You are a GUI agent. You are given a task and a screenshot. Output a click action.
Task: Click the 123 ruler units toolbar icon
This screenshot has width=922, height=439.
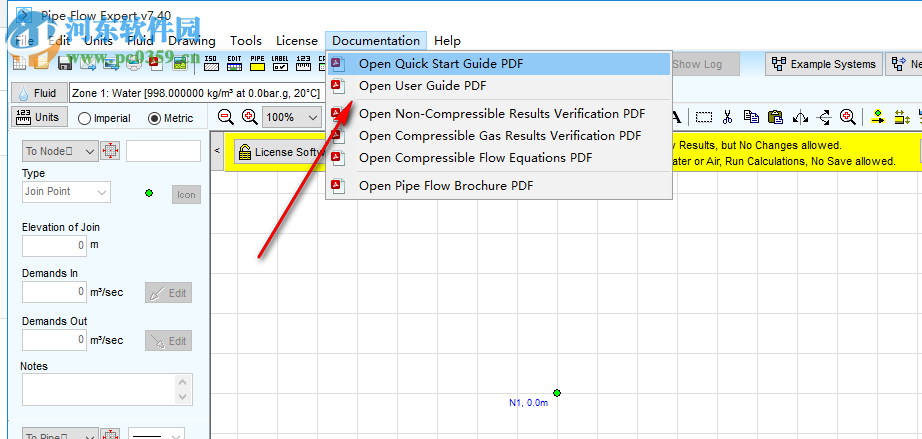click(x=303, y=63)
